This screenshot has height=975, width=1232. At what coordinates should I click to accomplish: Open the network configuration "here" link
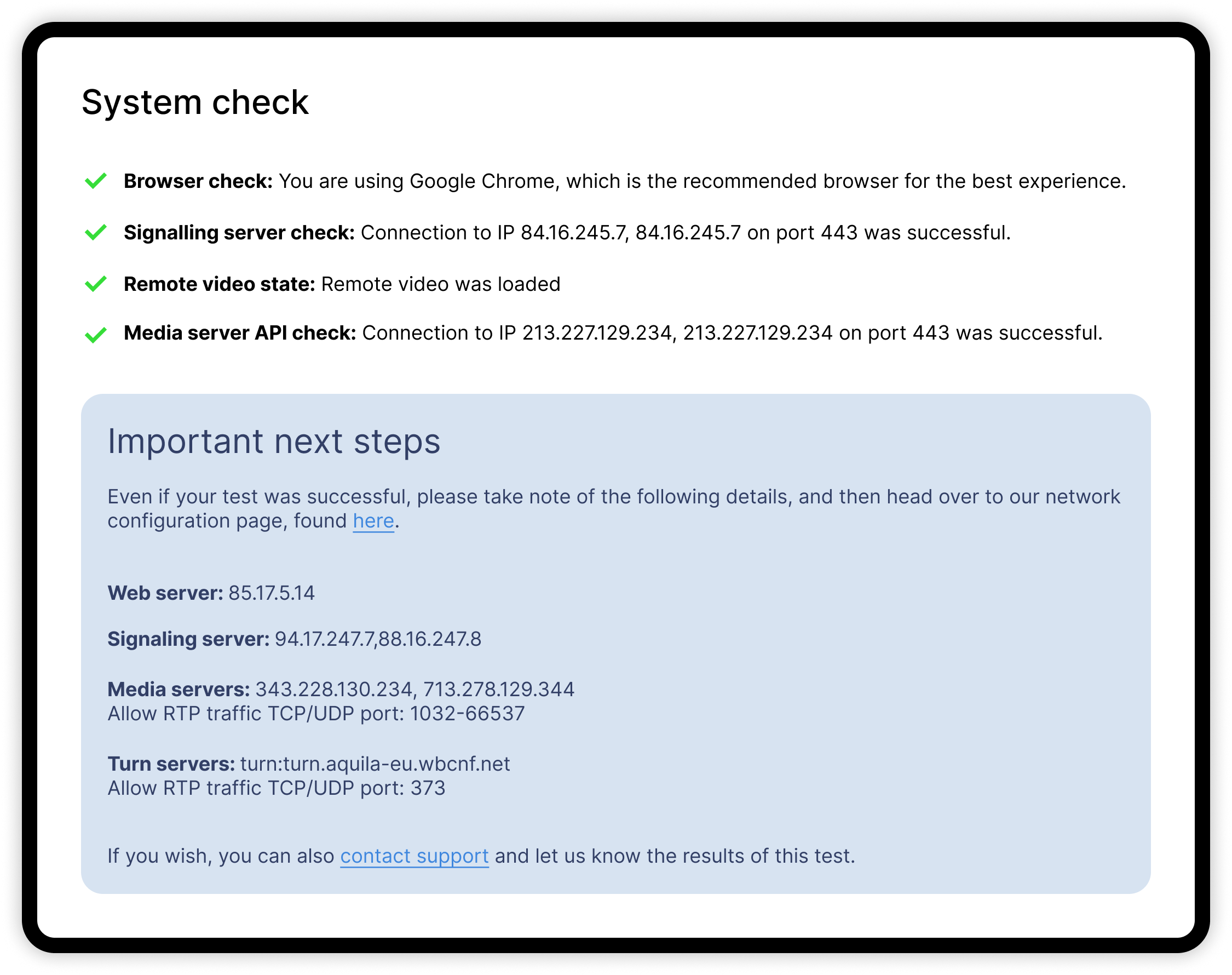click(x=373, y=521)
